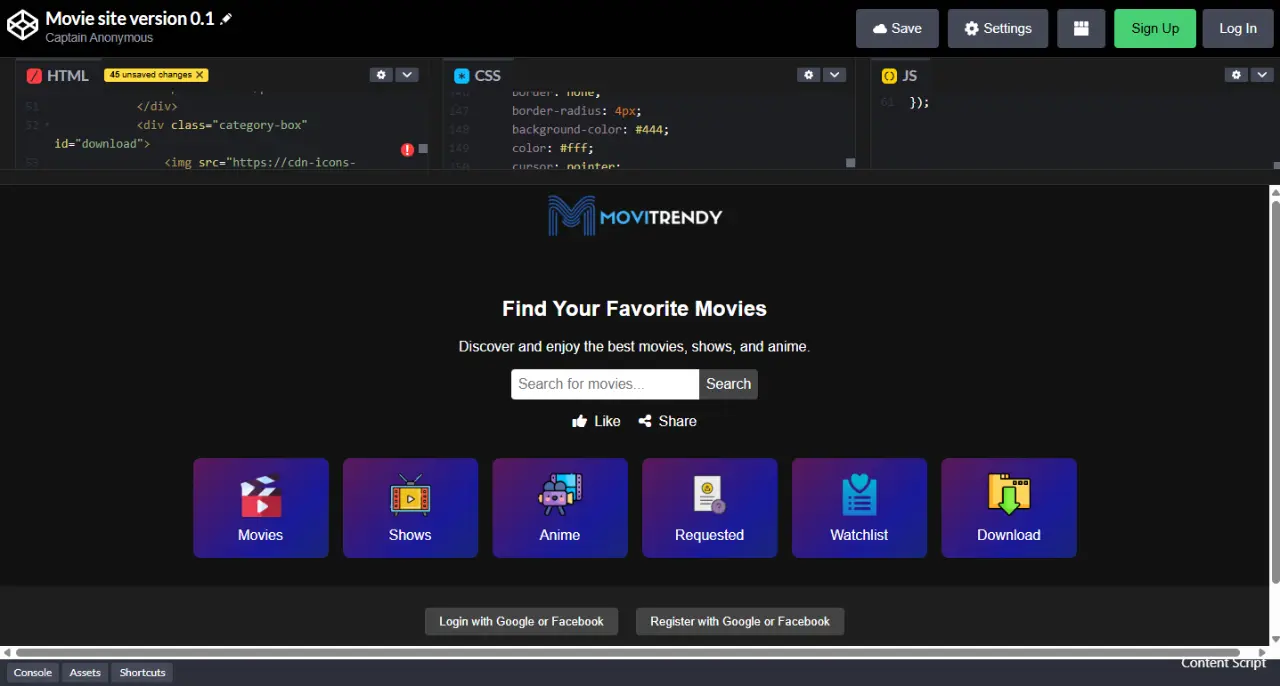Viewport: 1280px width, 686px height.
Task: Open HTML editor settings gear
Action: (380, 75)
